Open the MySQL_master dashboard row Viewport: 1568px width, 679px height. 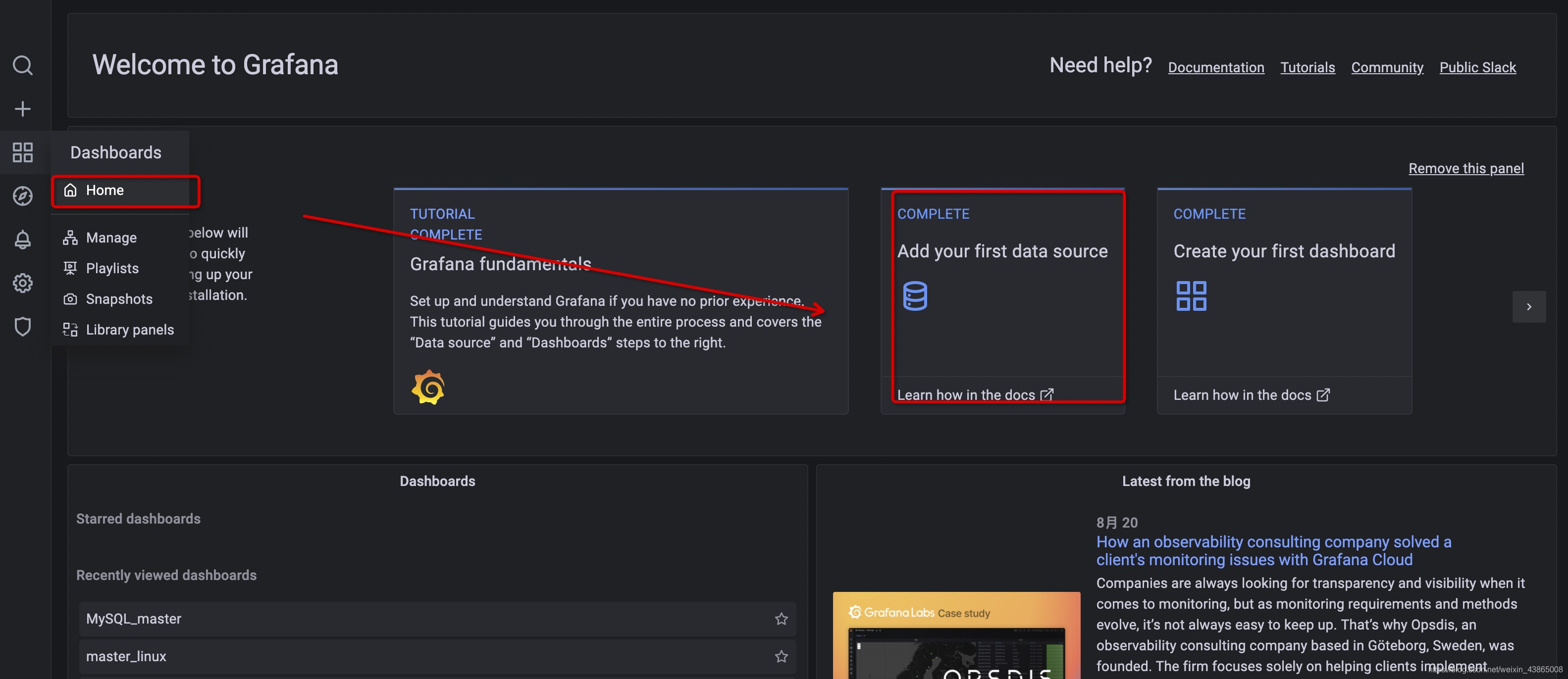[x=437, y=619]
